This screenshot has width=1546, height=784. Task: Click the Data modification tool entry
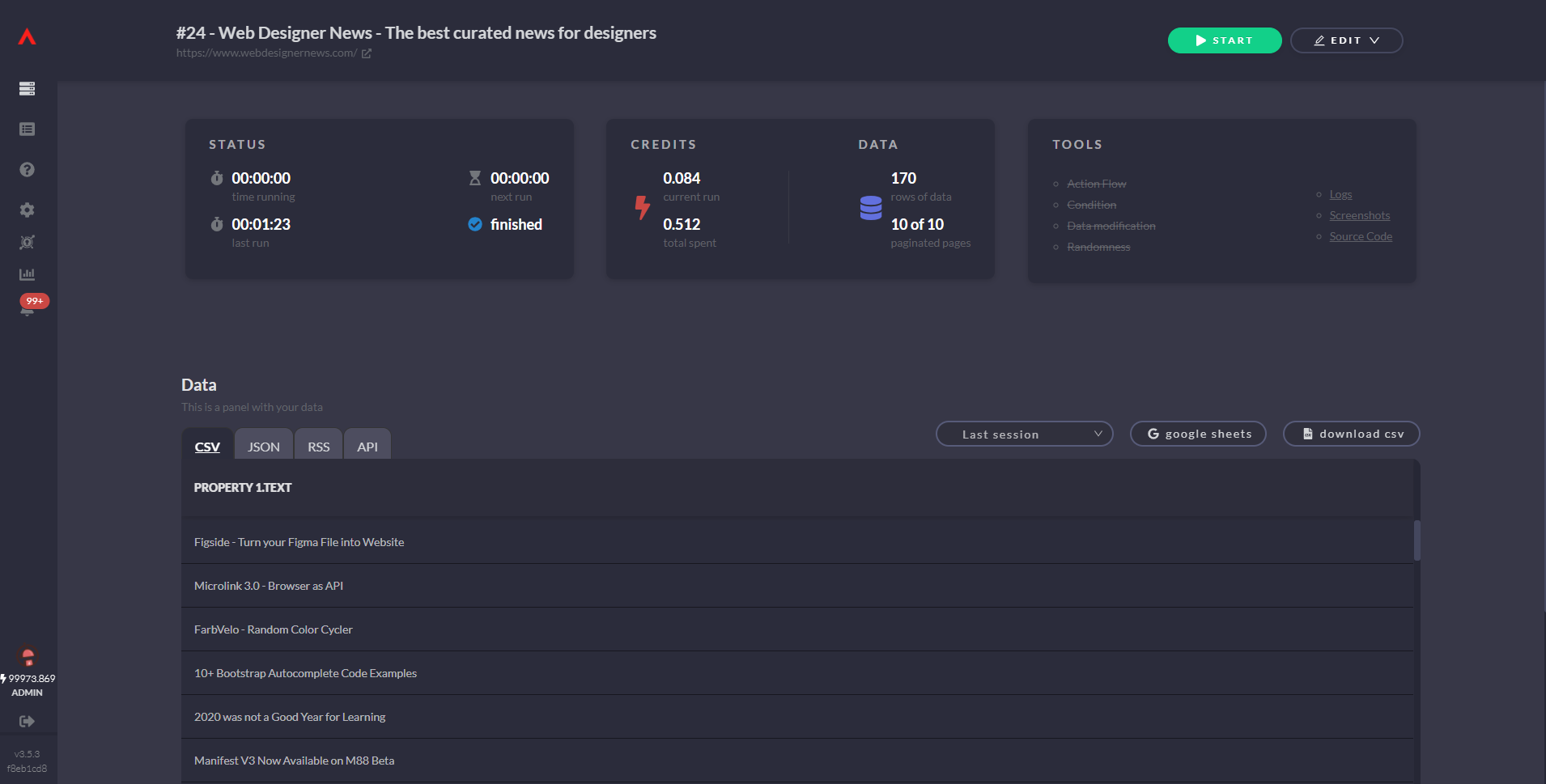(1111, 227)
